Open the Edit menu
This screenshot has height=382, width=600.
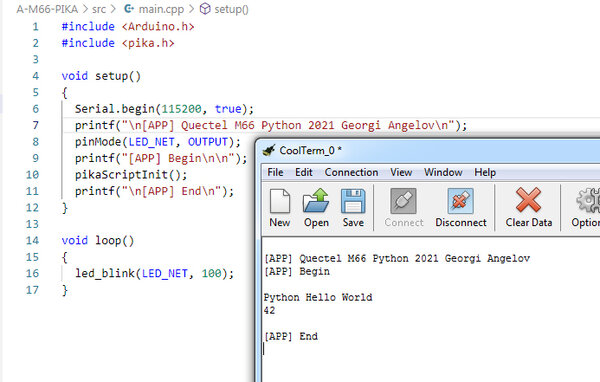(x=303, y=172)
